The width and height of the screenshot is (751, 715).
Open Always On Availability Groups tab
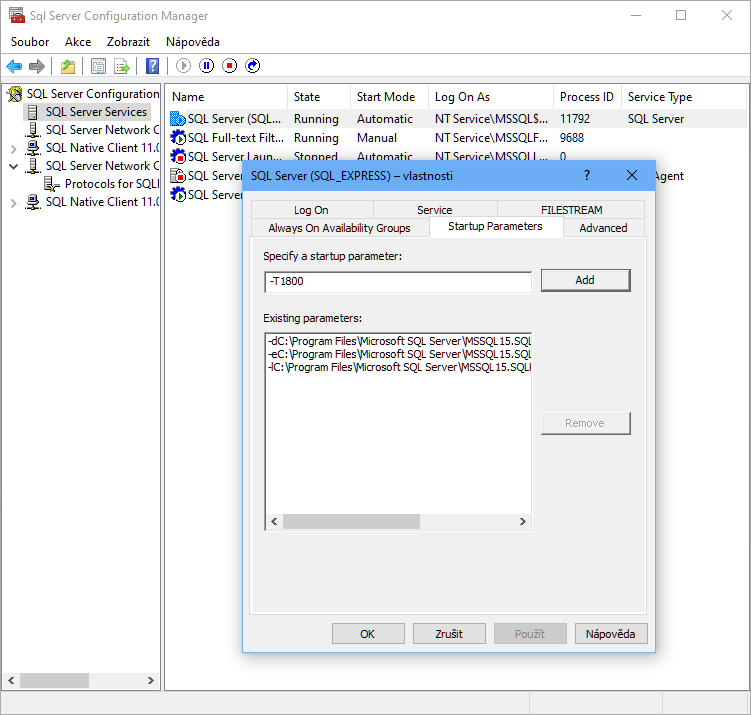point(339,228)
